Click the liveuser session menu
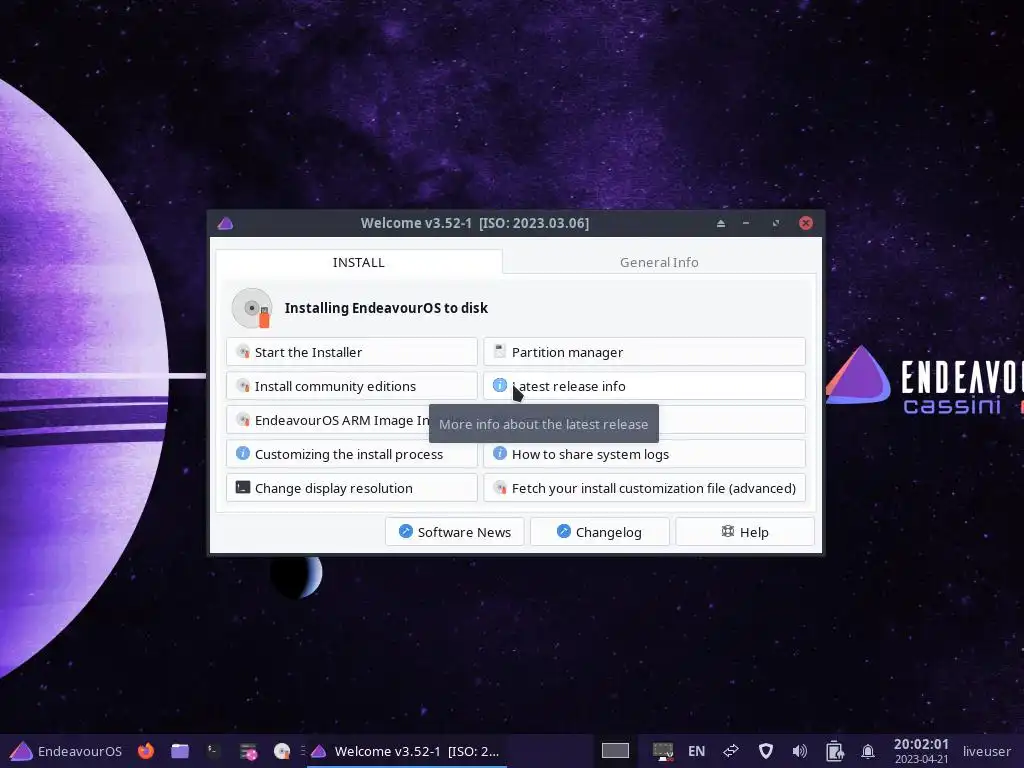This screenshot has height=768, width=1024. coord(986,751)
